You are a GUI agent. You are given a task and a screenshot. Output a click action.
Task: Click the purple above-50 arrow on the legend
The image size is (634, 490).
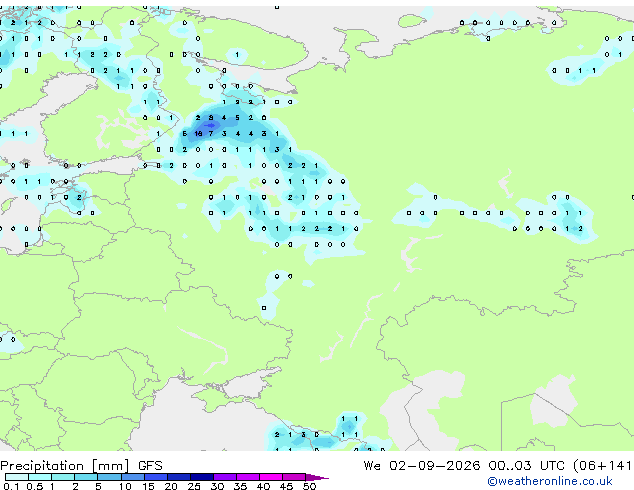click(317, 477)
